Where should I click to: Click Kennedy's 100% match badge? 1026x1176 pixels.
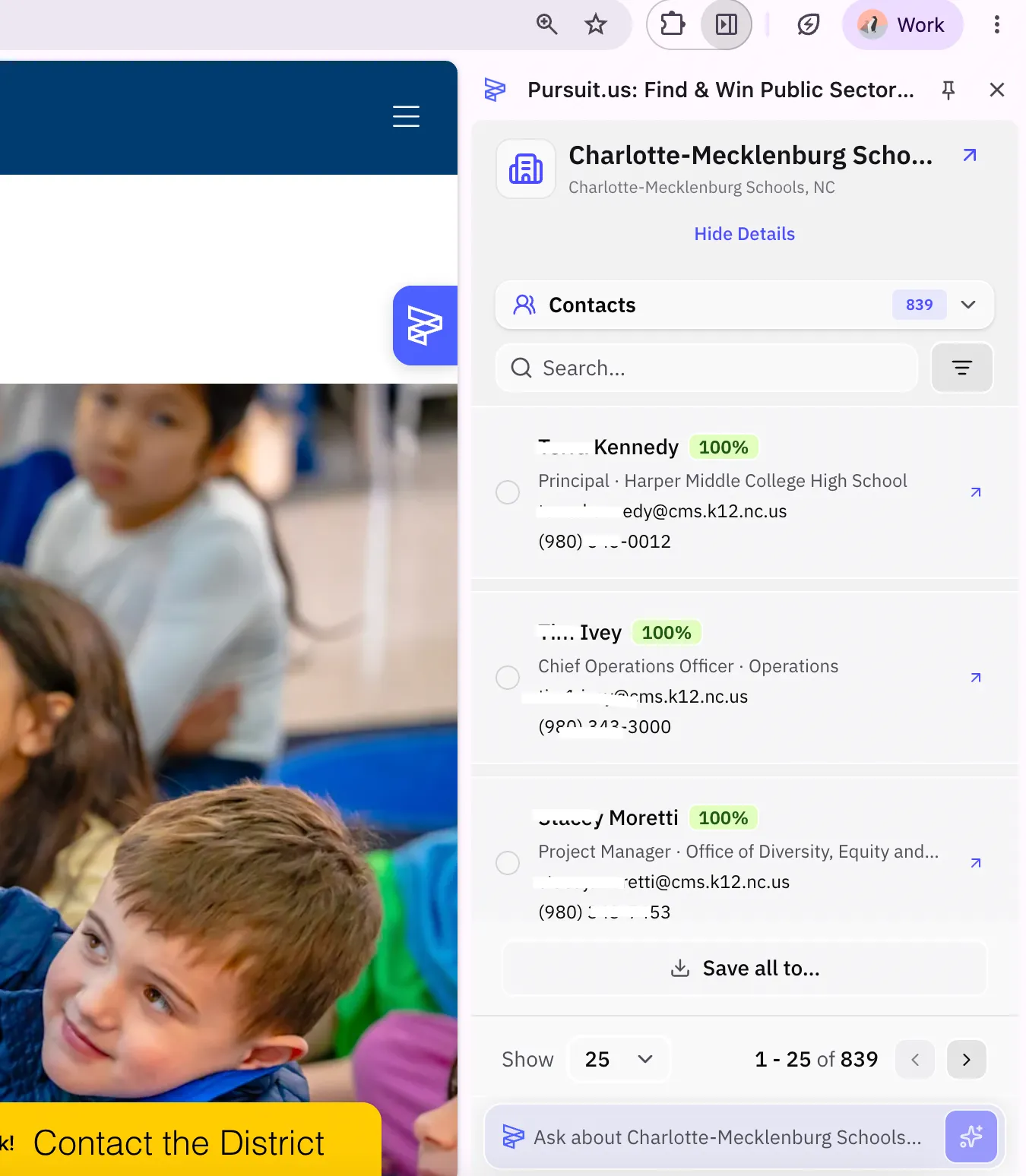click(724, 447)
